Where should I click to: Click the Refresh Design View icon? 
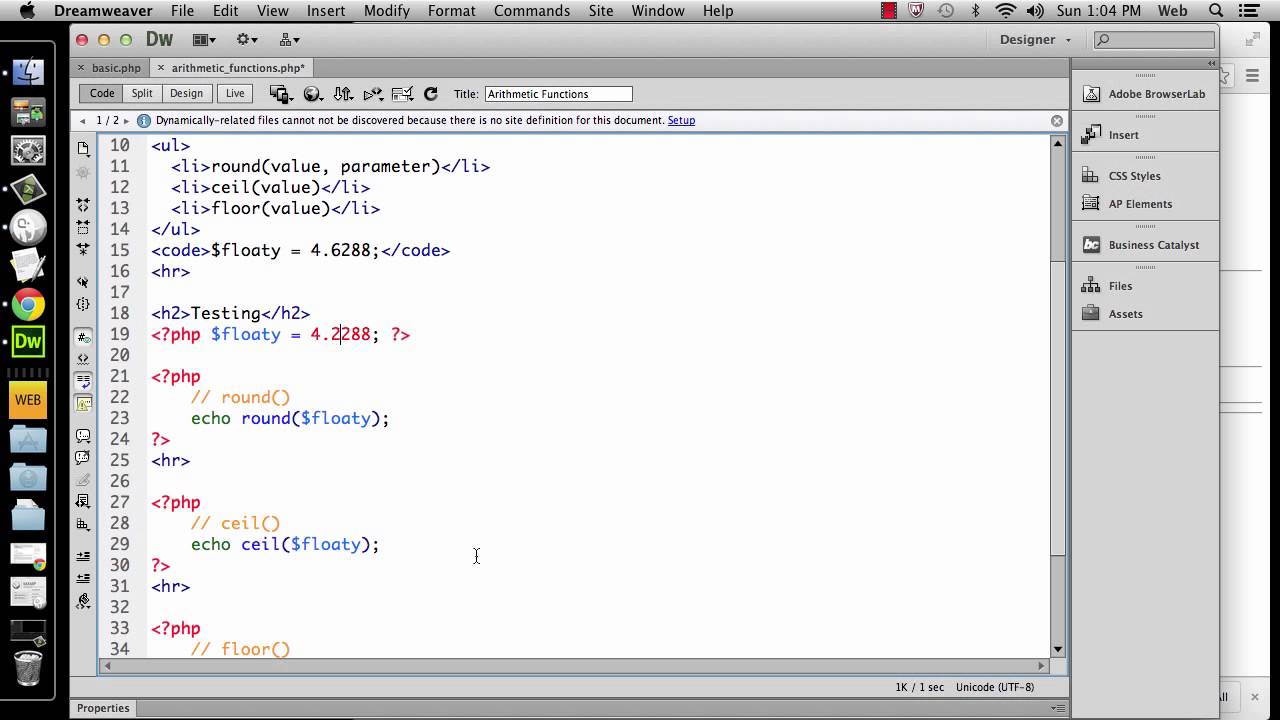click(431, 94)
